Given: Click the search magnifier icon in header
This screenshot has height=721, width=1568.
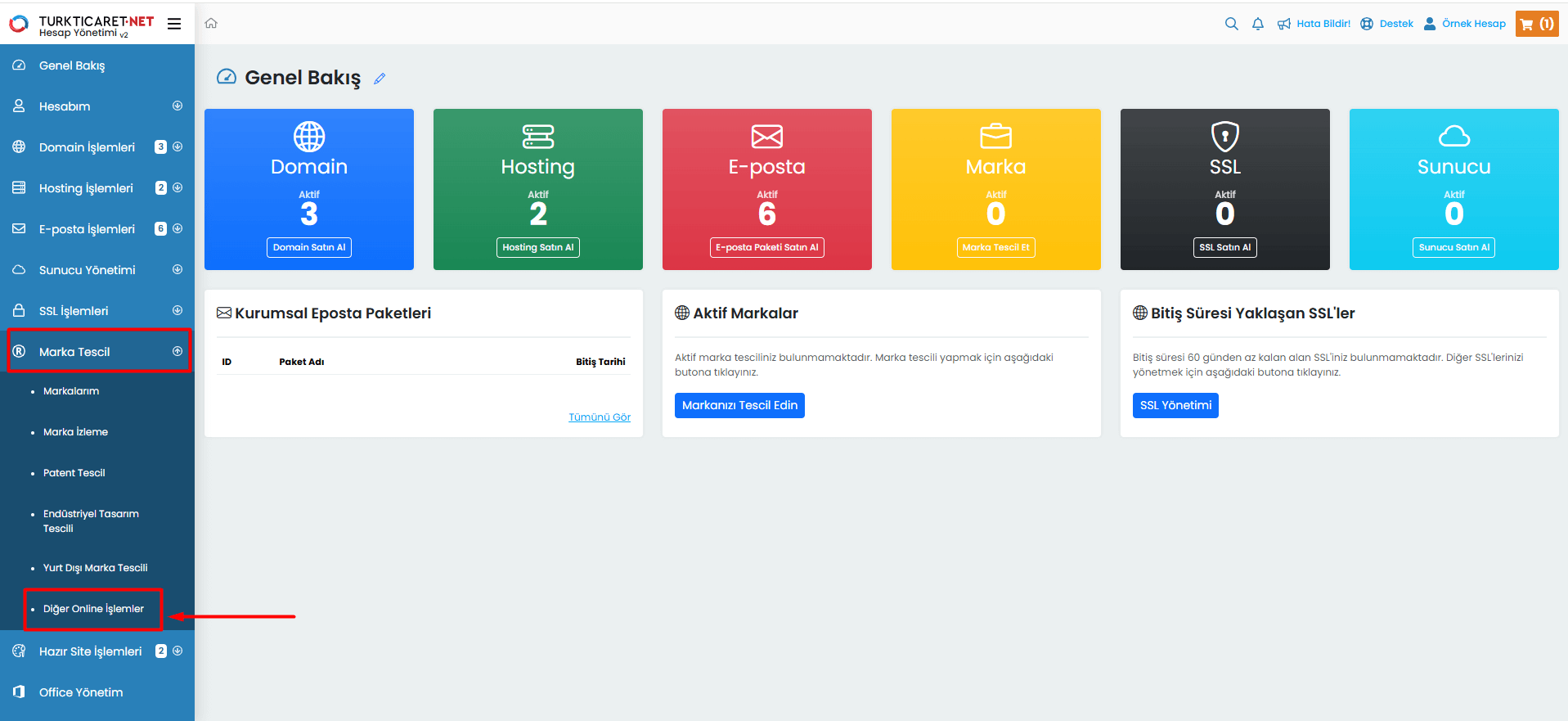Looking at the screenshot, I should pyautogui.click(x=1231, y=24).
